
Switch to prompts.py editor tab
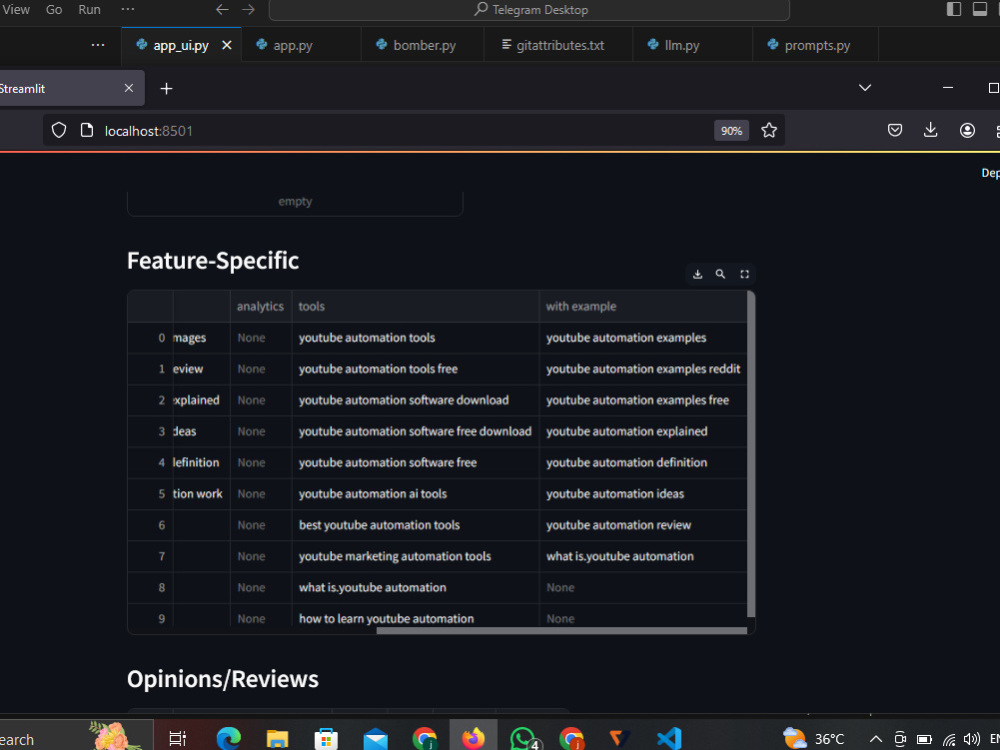817,45
